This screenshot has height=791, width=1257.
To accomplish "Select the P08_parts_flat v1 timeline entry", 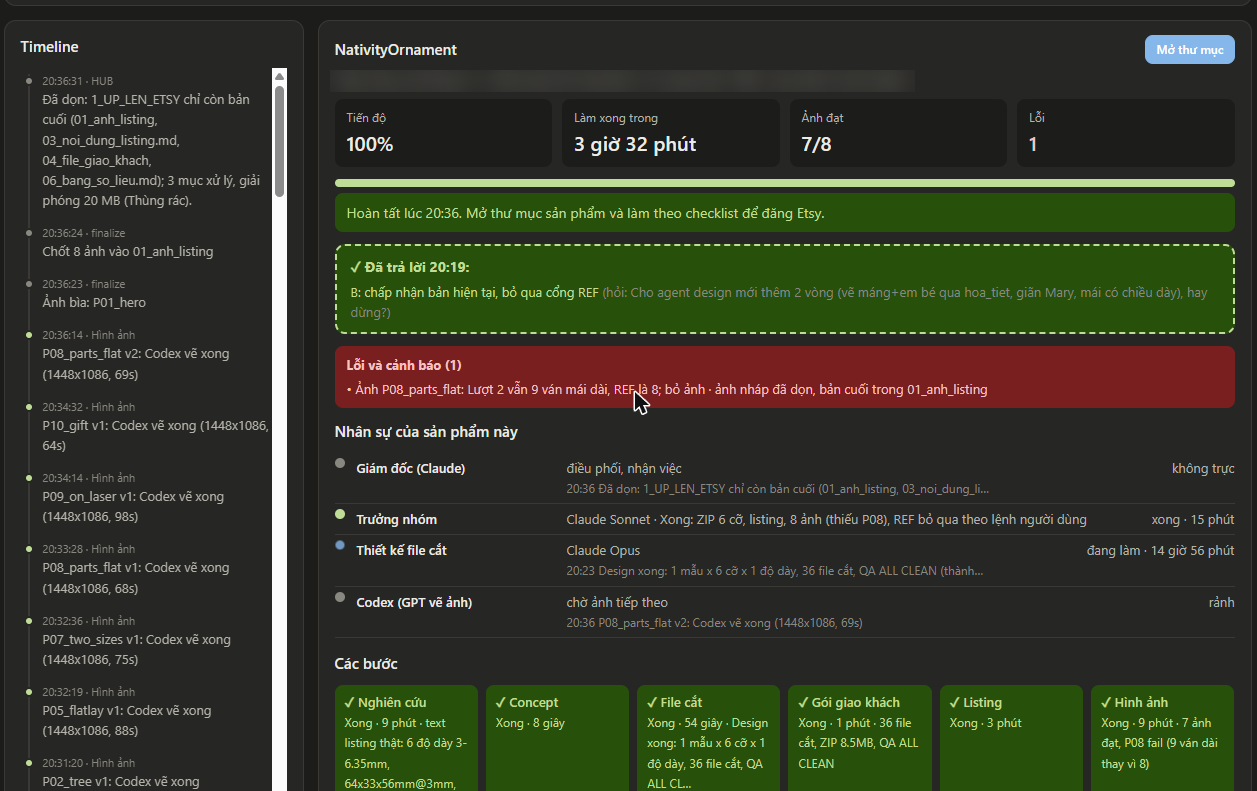I will [x=147, y=569].
